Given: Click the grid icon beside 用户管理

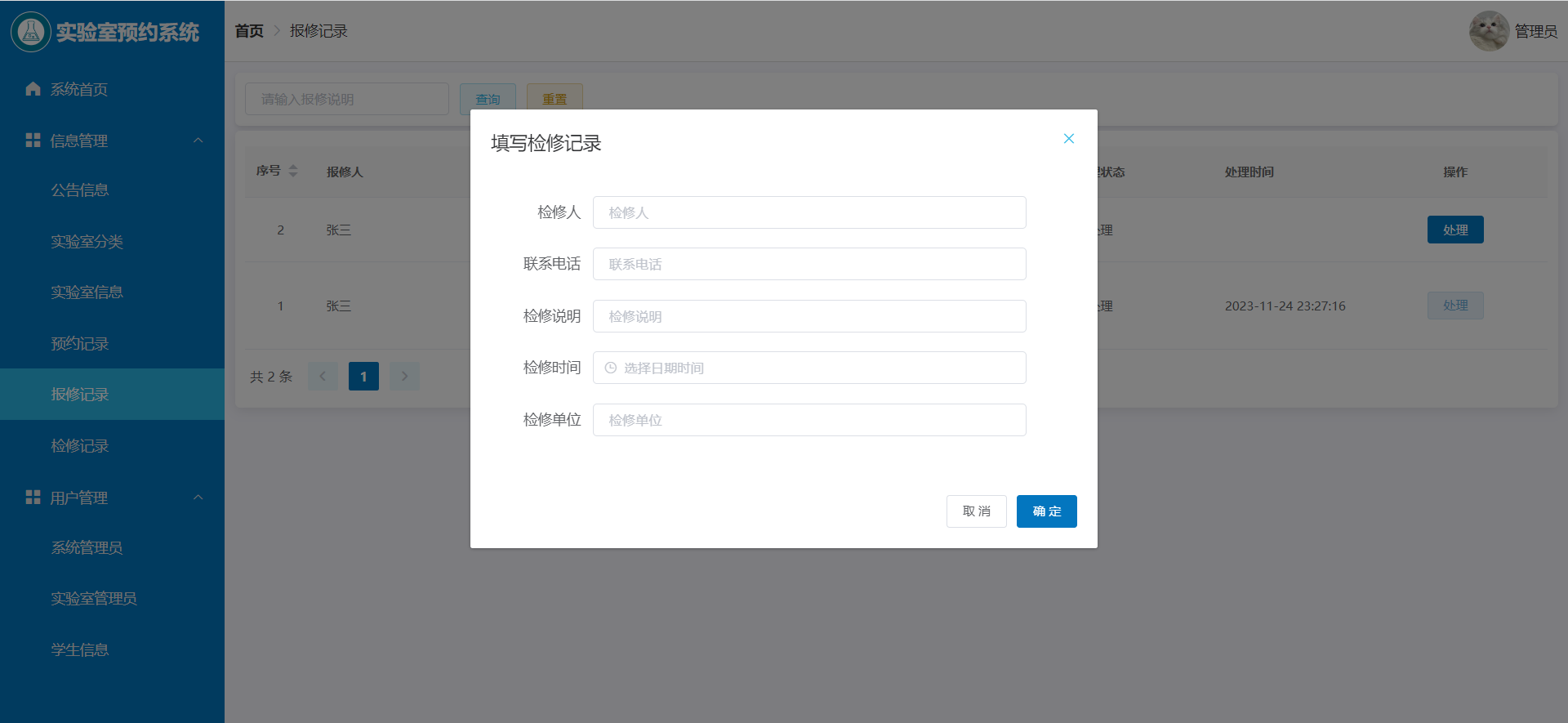Looking at the screenshot, I should [33, 498].
